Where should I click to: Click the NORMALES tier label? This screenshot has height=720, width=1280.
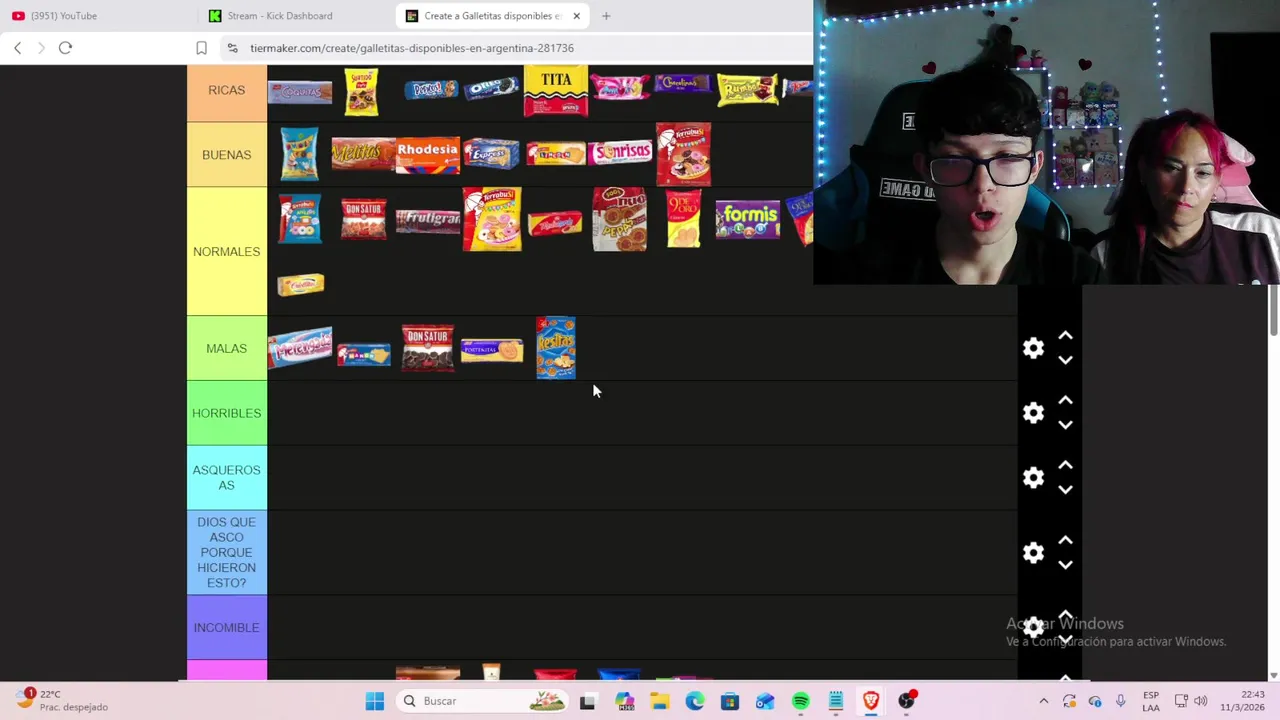pos(227,252)
